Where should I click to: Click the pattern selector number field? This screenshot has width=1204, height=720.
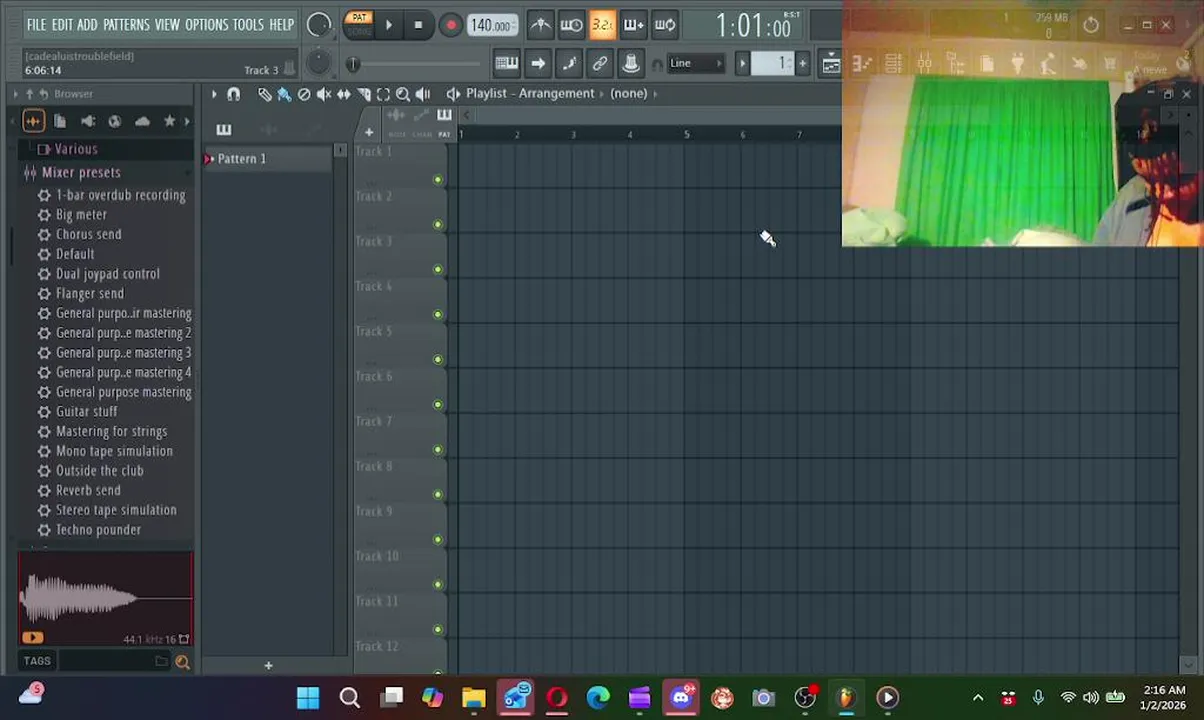tap(772, 63)
